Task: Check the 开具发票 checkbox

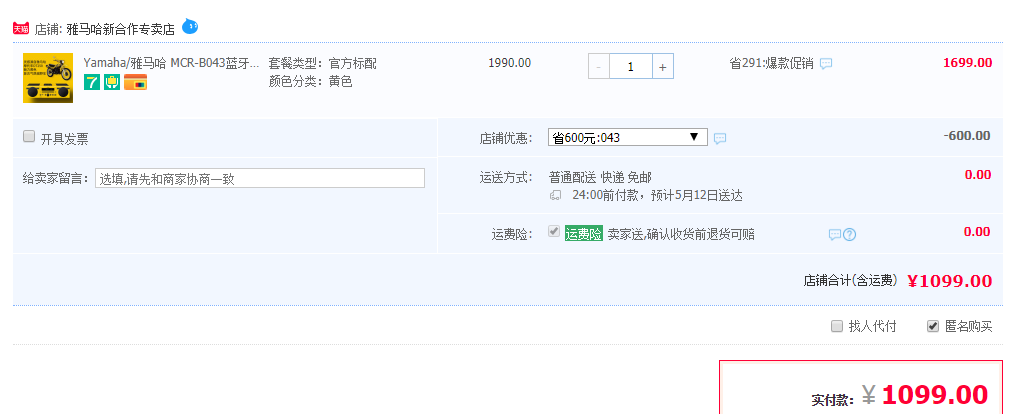Action: coord(29,136)
